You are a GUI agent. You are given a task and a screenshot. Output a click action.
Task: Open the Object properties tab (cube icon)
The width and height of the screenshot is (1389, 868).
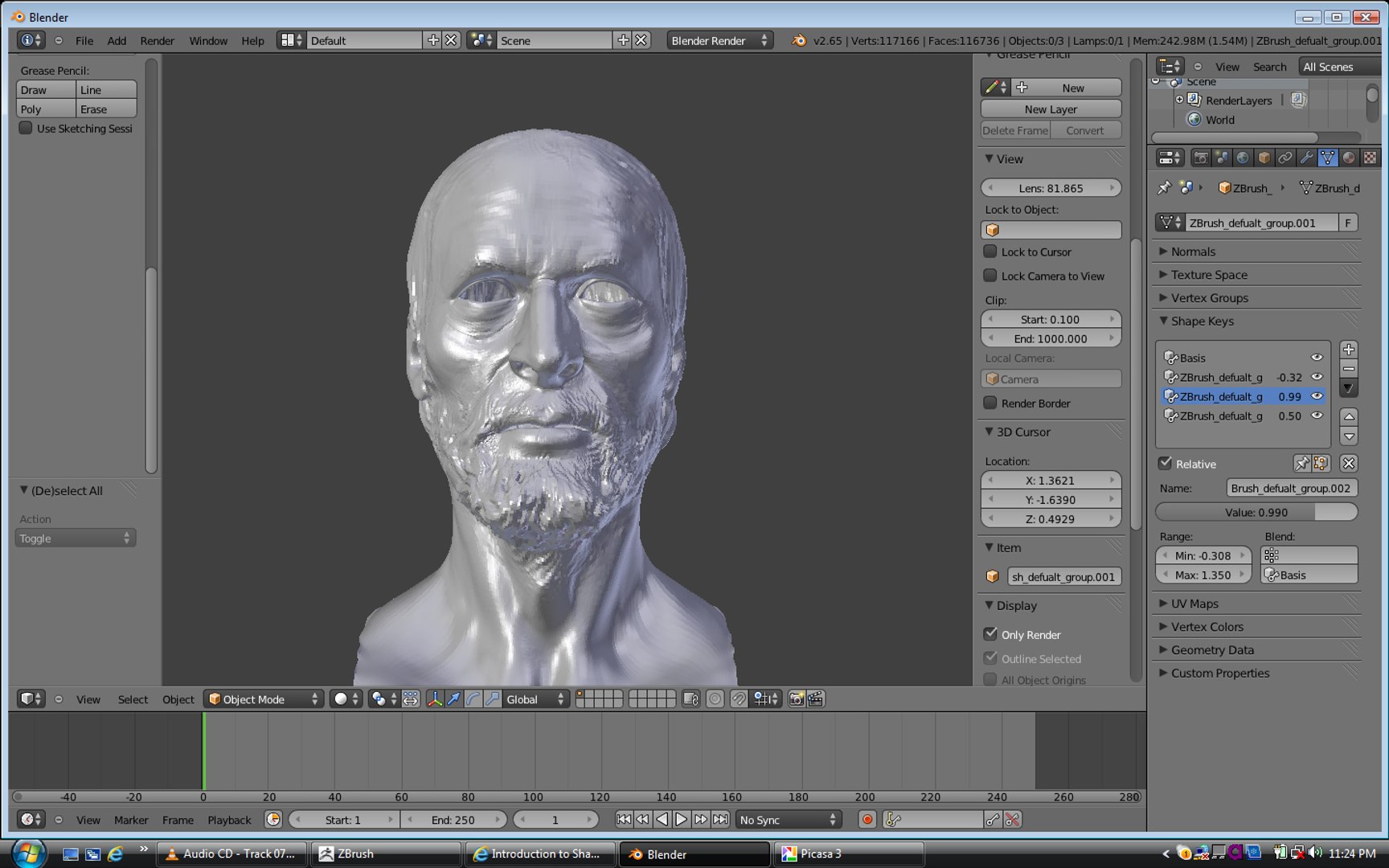[x=1264, y=158]
